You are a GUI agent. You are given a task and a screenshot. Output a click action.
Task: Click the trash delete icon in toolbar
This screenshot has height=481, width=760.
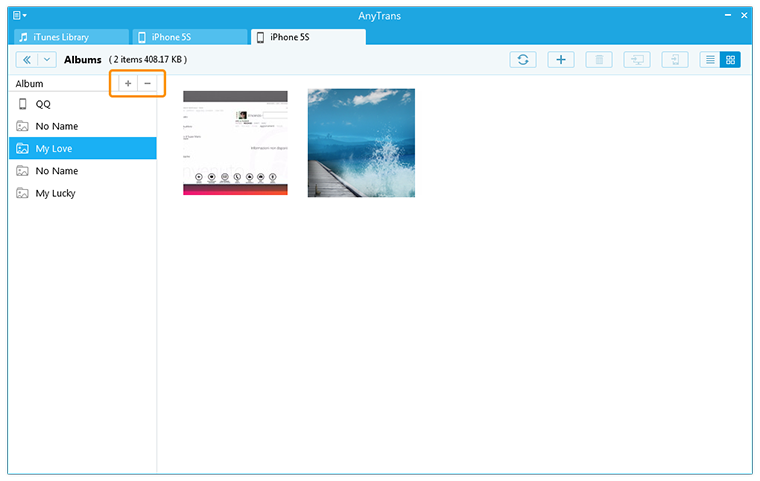click(x=598, y=60)
